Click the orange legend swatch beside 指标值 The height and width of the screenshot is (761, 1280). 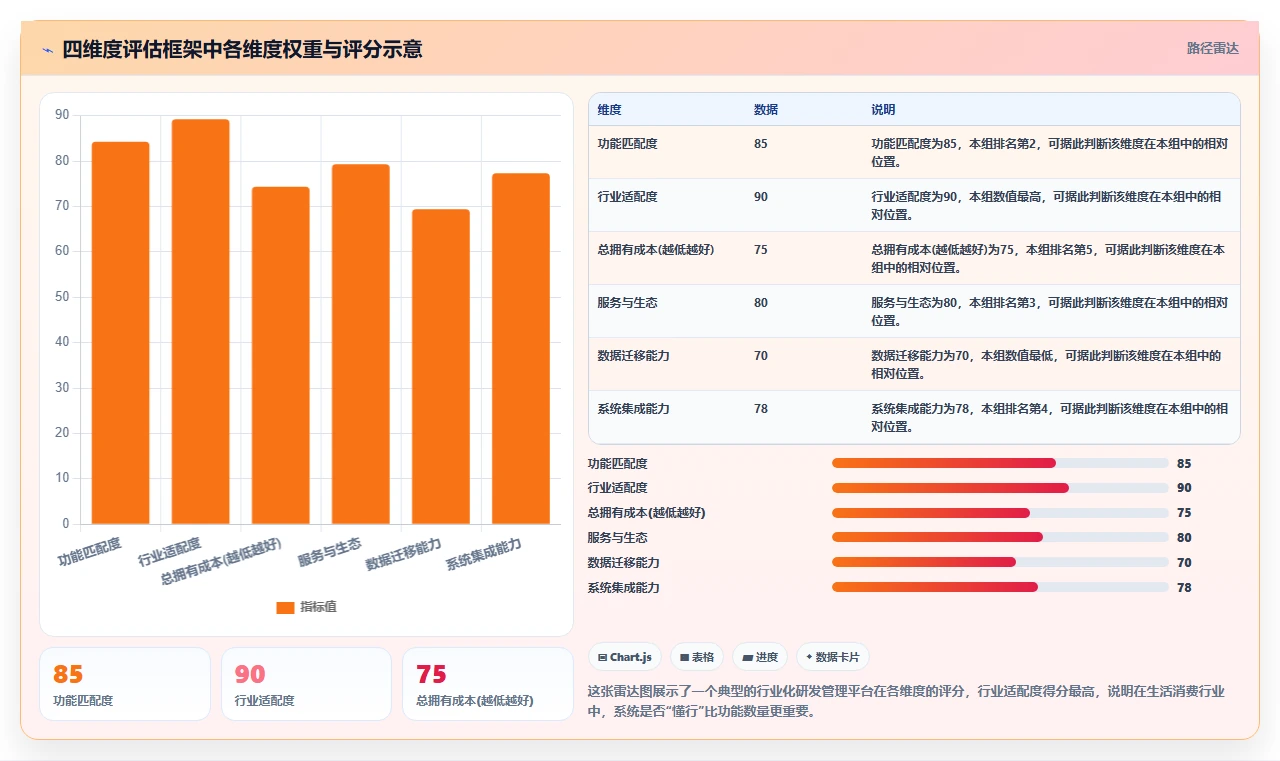[285, 607]
